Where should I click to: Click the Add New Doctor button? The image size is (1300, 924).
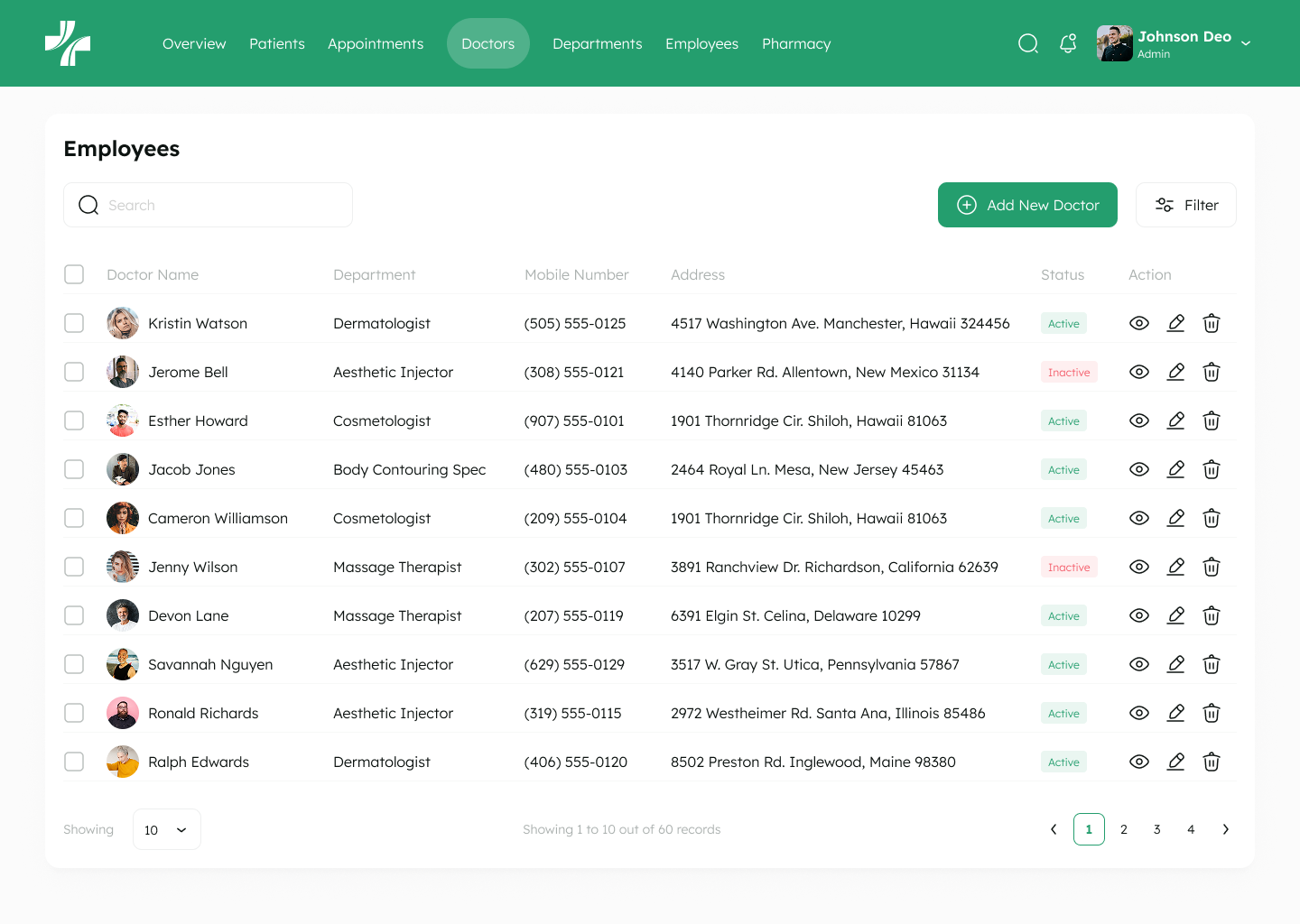point(1027,205)
